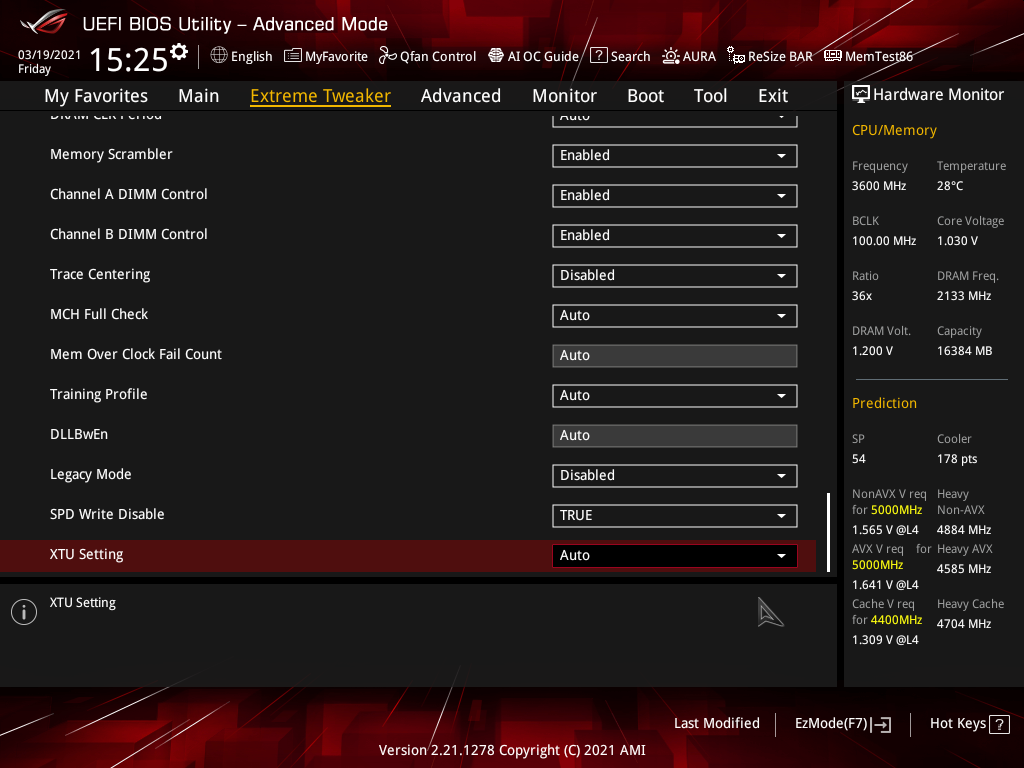Open Channel B DIMM Control dropdown
This screenshot has height=768, width=1024.
pos(675,235)
